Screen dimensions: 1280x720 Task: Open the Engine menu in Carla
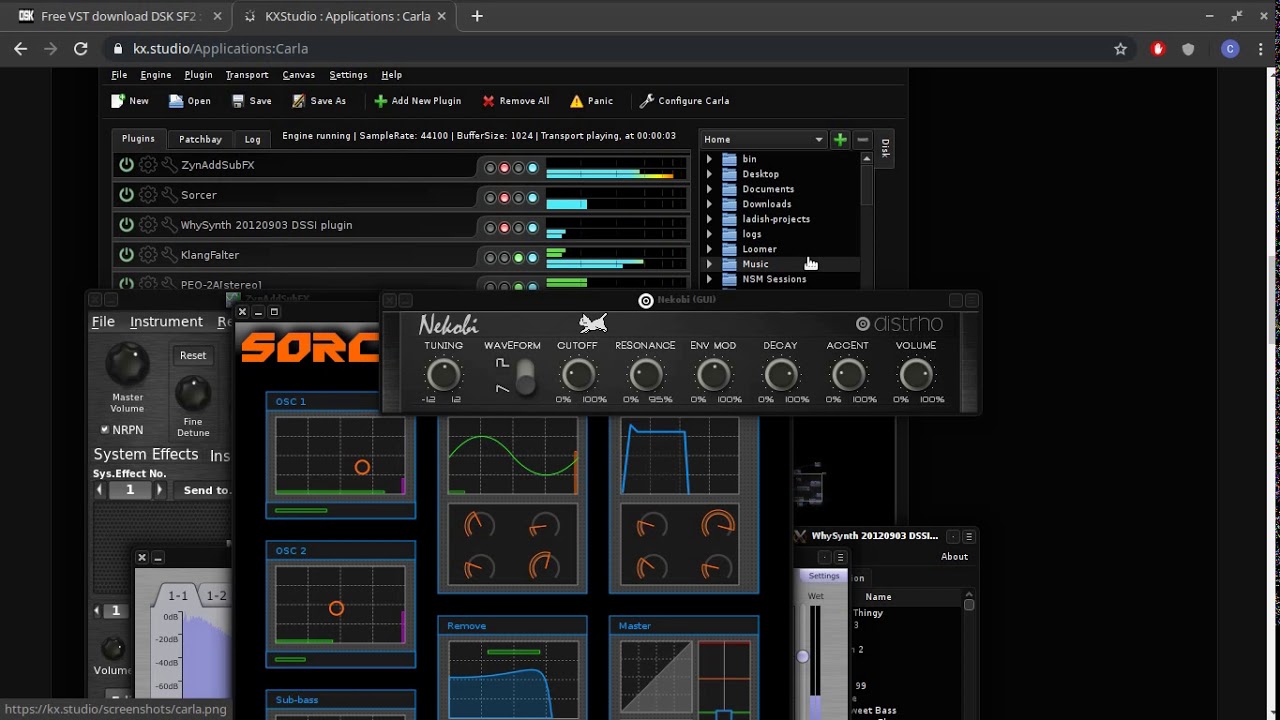(x=155, y=75)
